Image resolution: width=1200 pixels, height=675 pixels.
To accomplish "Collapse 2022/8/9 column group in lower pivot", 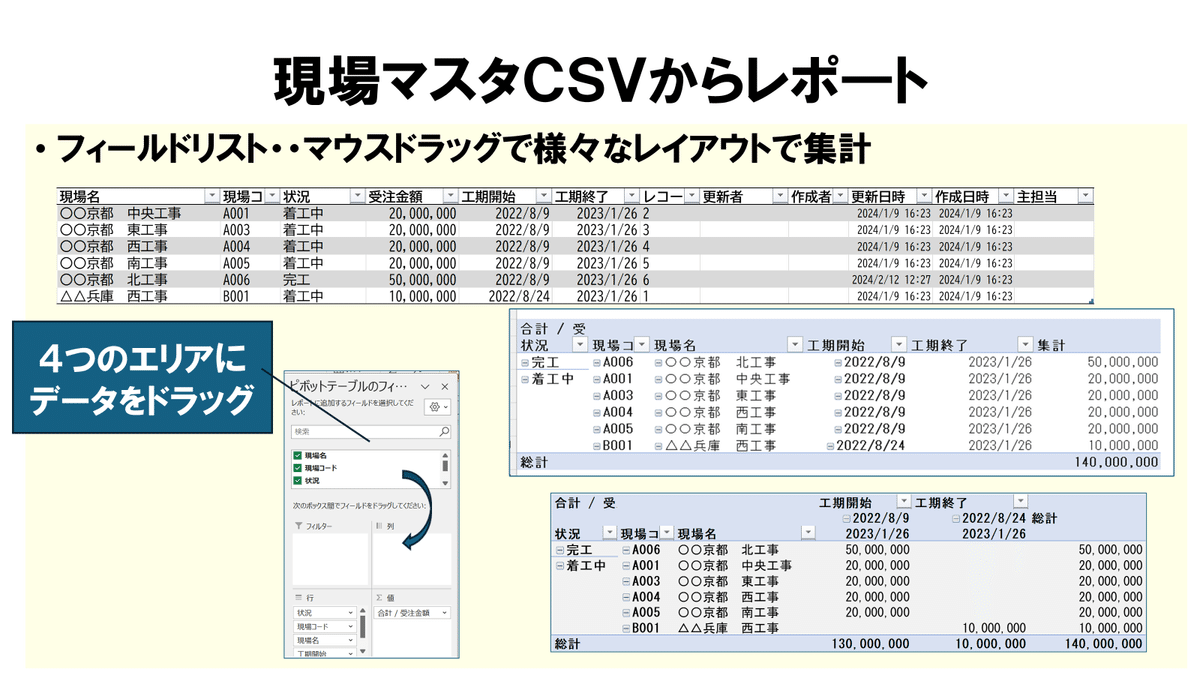I will [847, 519].
